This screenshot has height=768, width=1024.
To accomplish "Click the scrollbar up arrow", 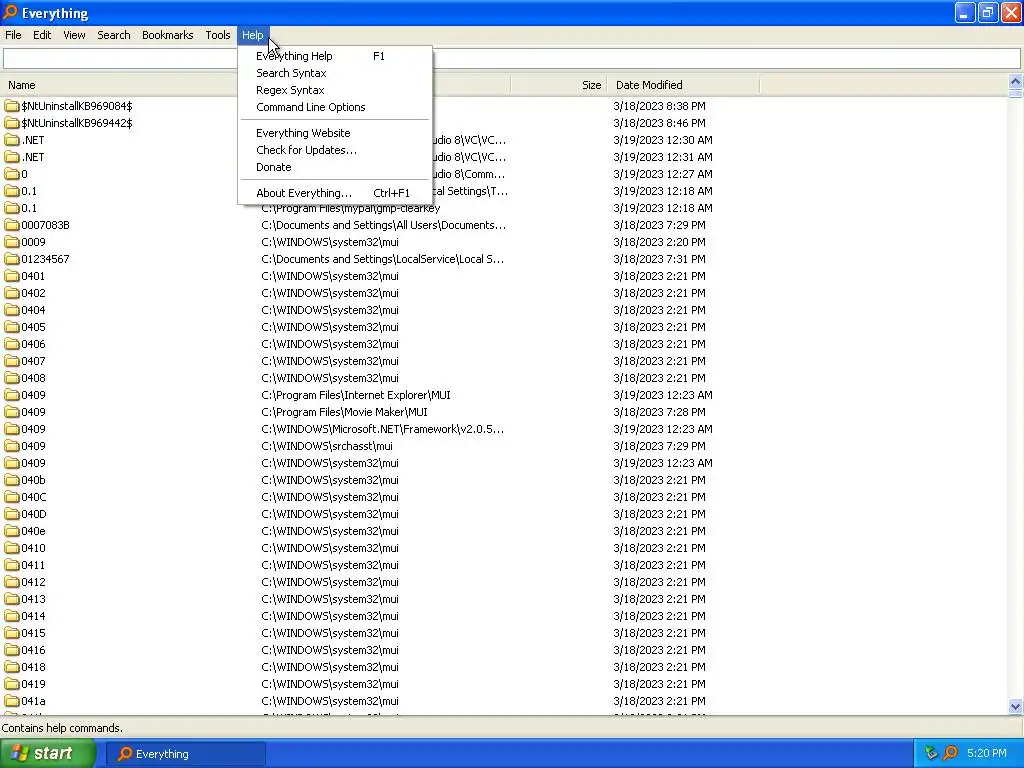I will click(x=1015, y=82).
